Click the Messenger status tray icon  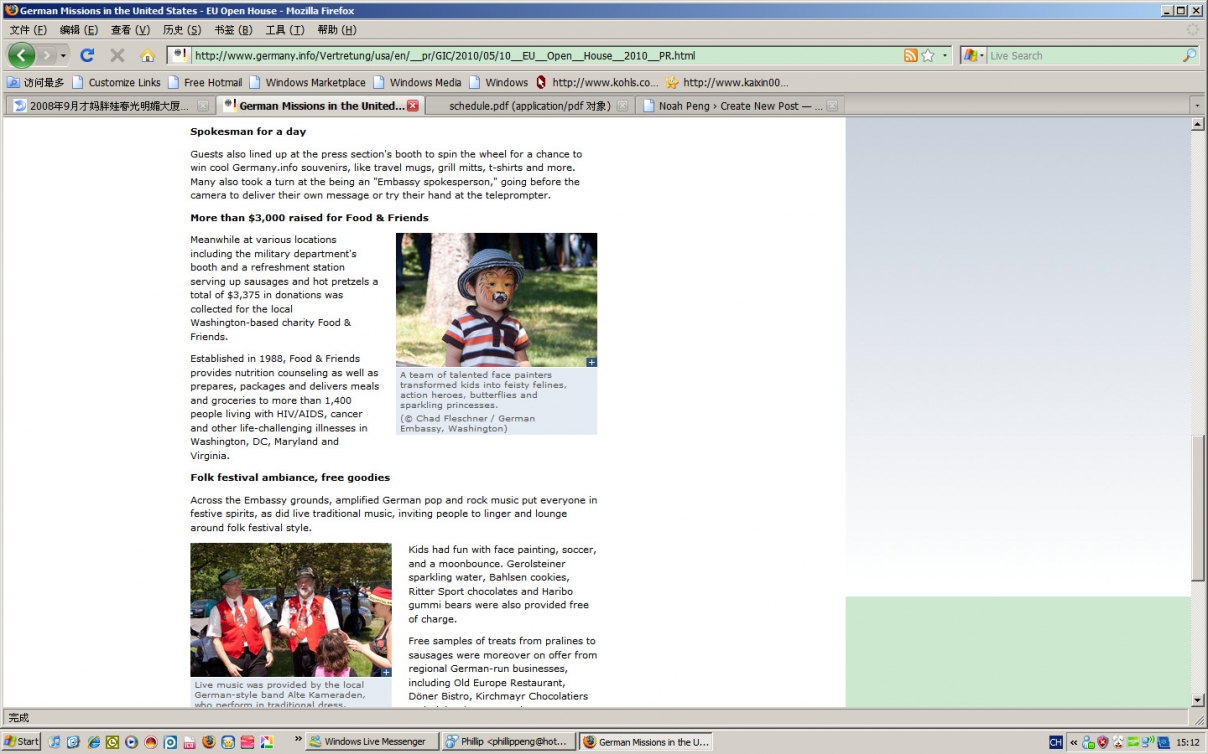point(1089,742)
